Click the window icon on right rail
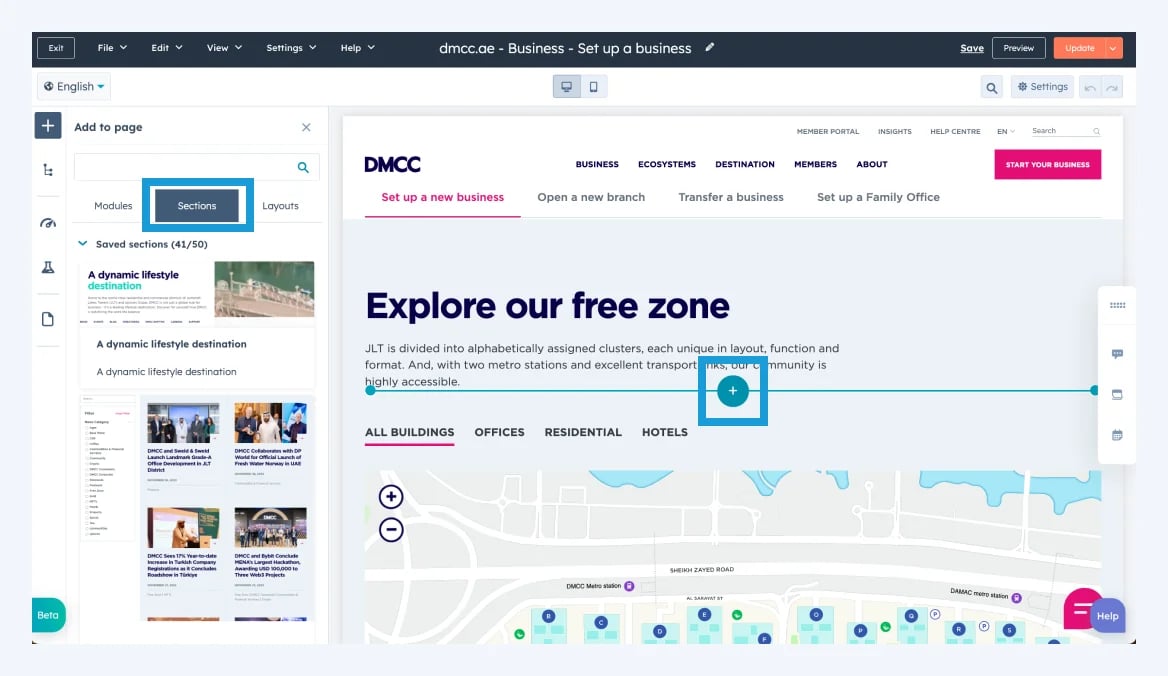This screenshot has width=1168, height=676. pos(1117,395)
